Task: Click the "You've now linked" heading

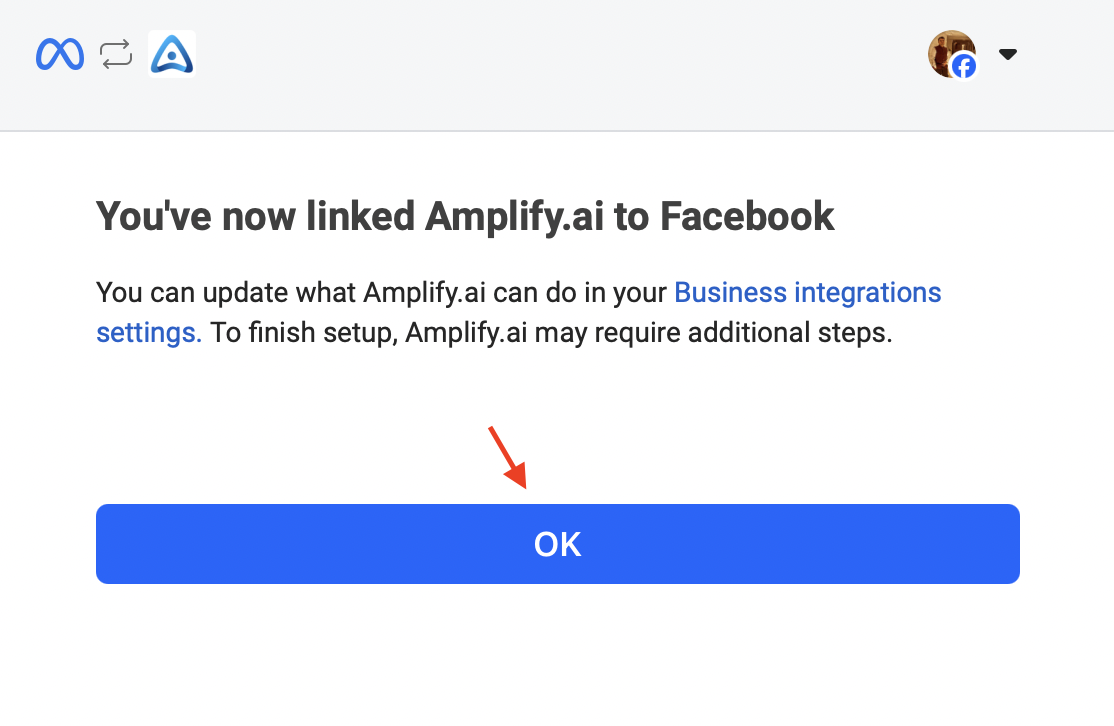Action: (465, 217)
